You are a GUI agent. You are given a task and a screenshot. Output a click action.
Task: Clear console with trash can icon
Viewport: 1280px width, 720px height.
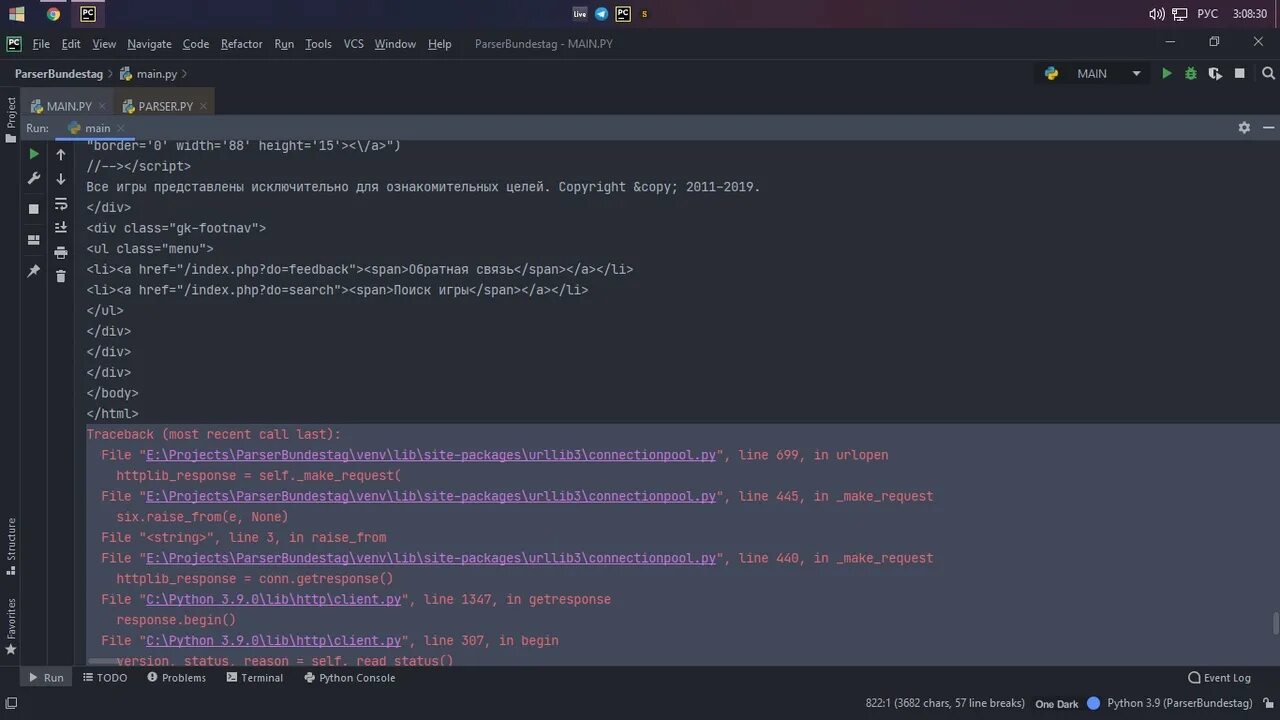click(61, 276)
